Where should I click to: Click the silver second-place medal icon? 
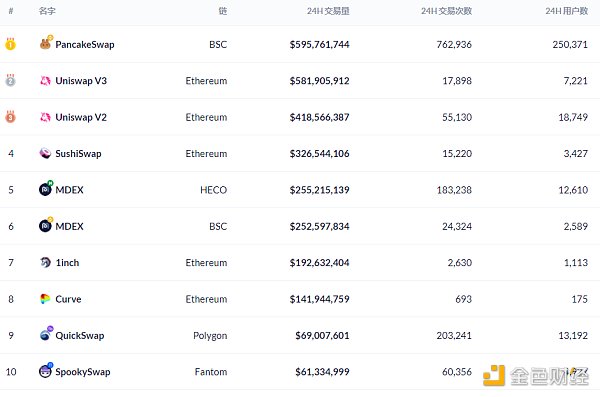pyautogui.click(x=10, y=80)
